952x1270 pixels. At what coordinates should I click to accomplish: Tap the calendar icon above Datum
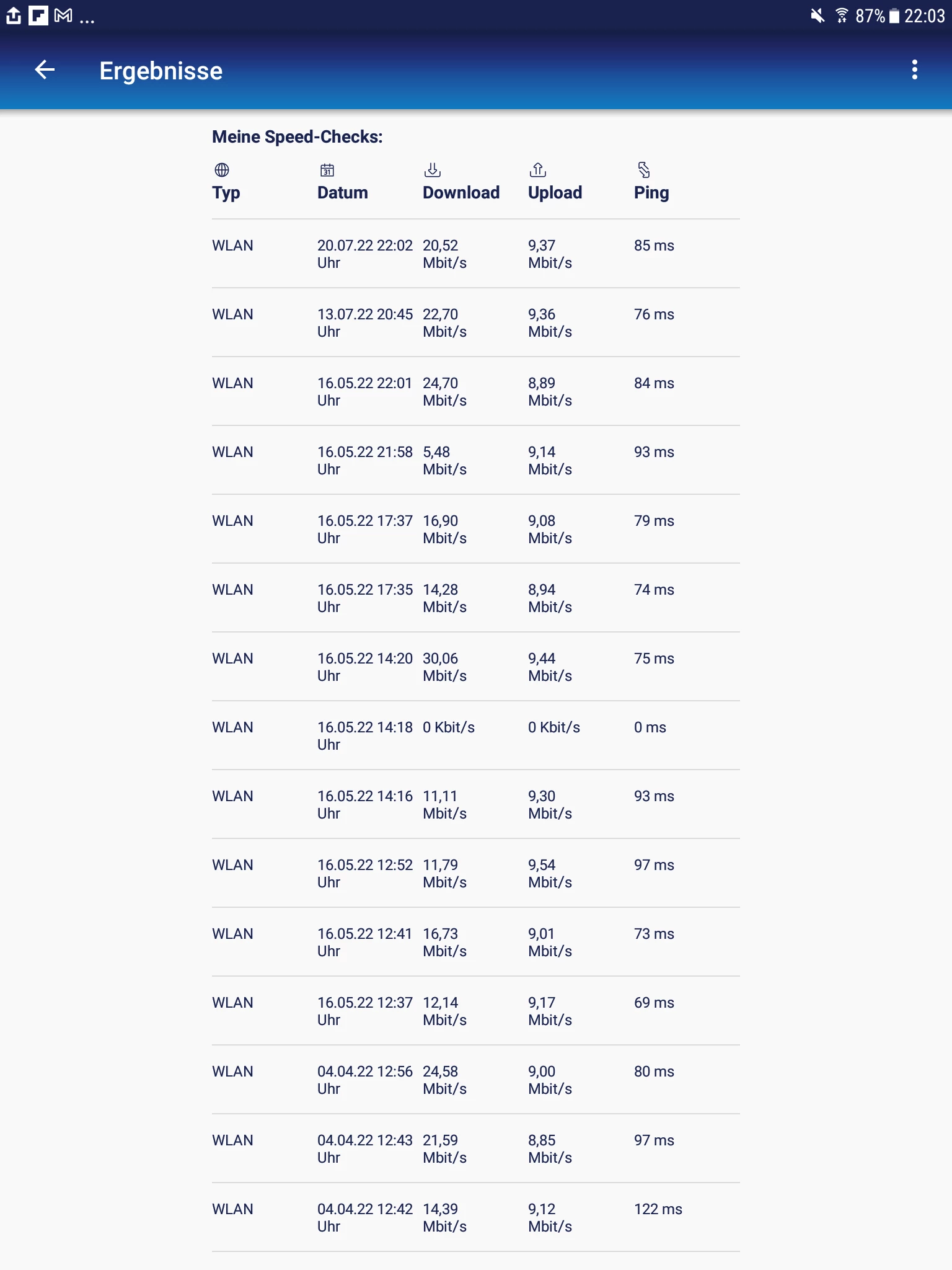(327, 170)
